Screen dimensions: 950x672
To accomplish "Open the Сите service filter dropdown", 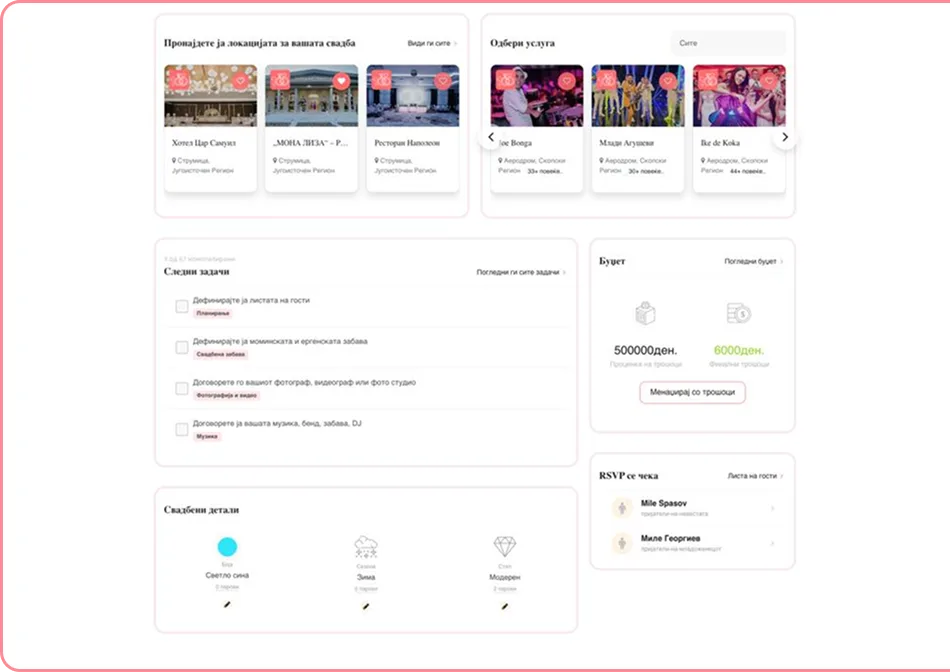I will click(x=727, y=43).
